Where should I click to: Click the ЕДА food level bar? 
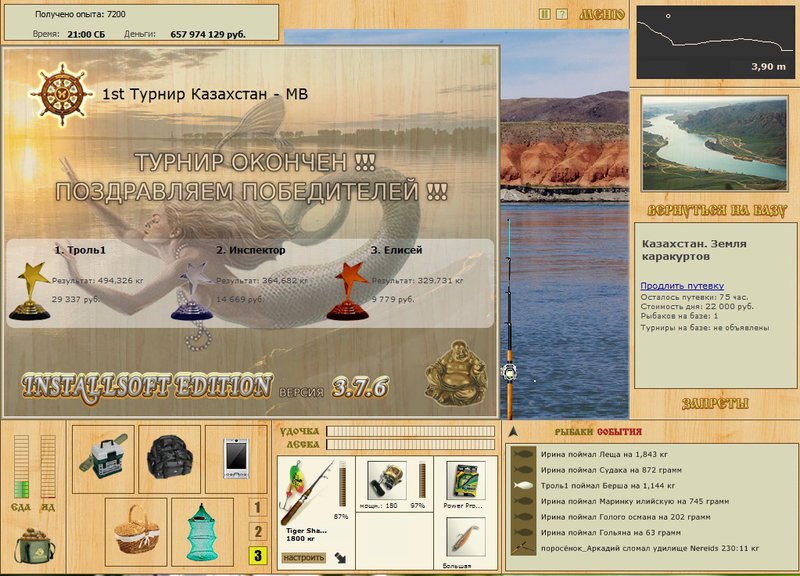pyautogui.click(x=21, y=466)
